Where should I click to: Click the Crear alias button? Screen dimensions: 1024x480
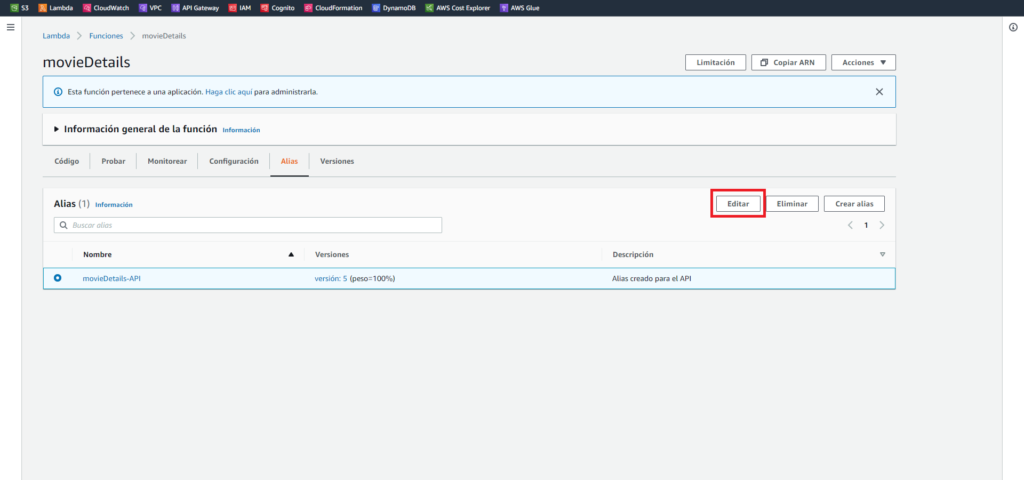coord(854,203)
